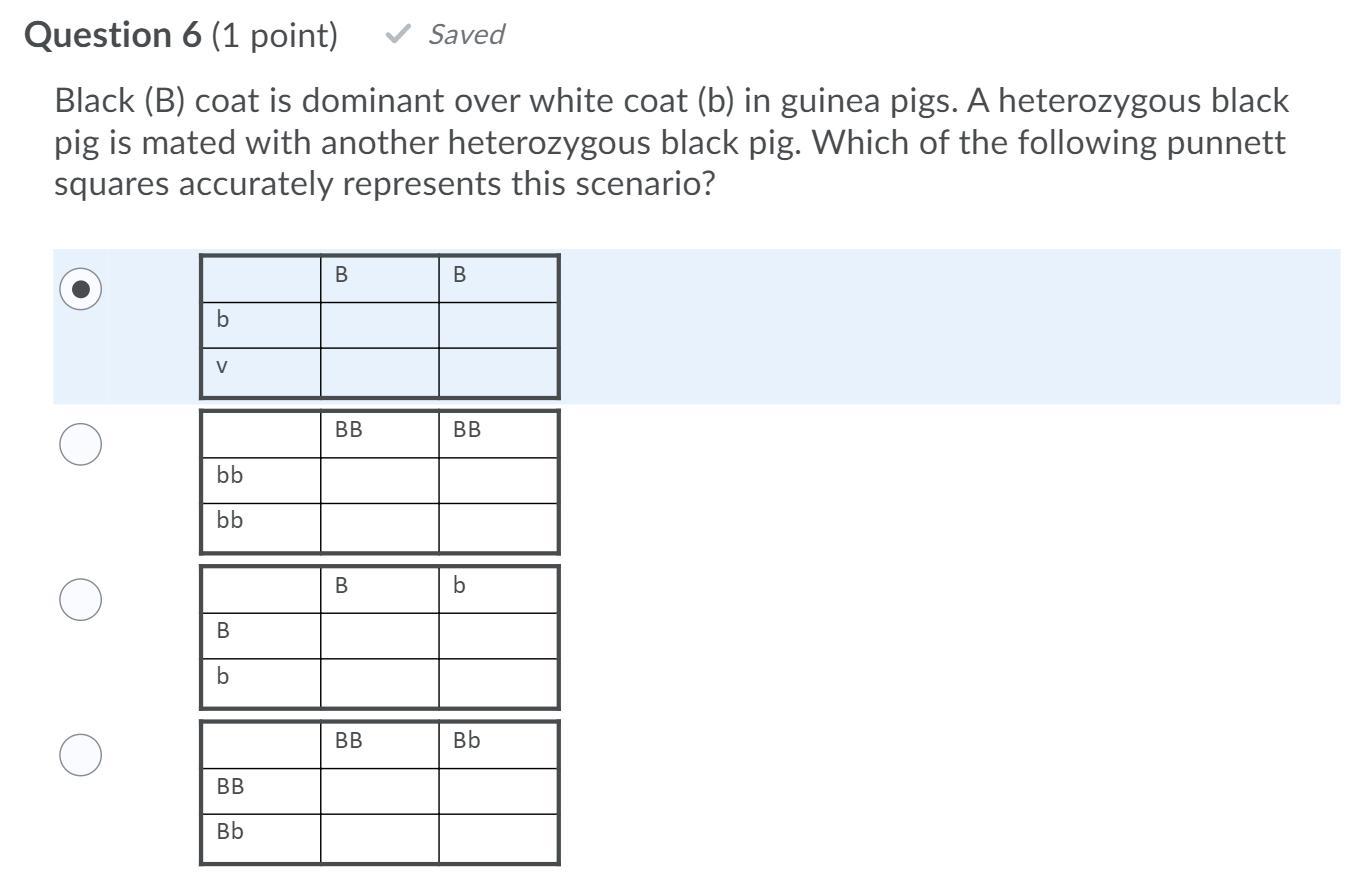Screen dimensions: 1372x880
Task: Choose the option with BB, BB / bb, bb
Action: click(x=81, y=444)
